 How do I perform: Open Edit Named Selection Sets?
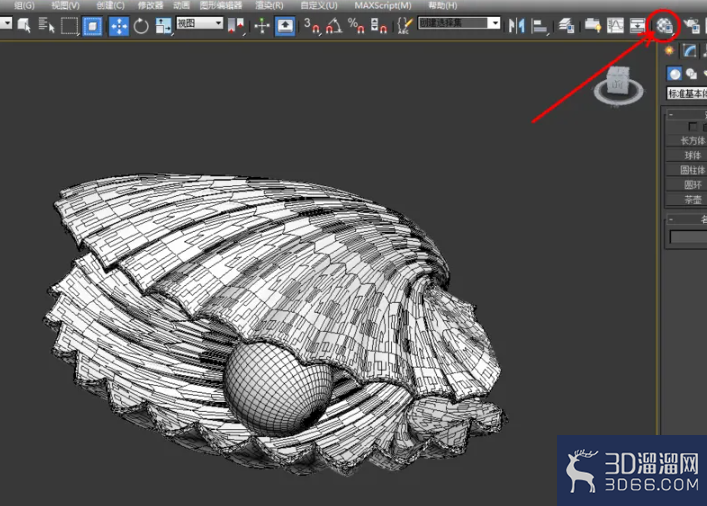pos(404,25)
